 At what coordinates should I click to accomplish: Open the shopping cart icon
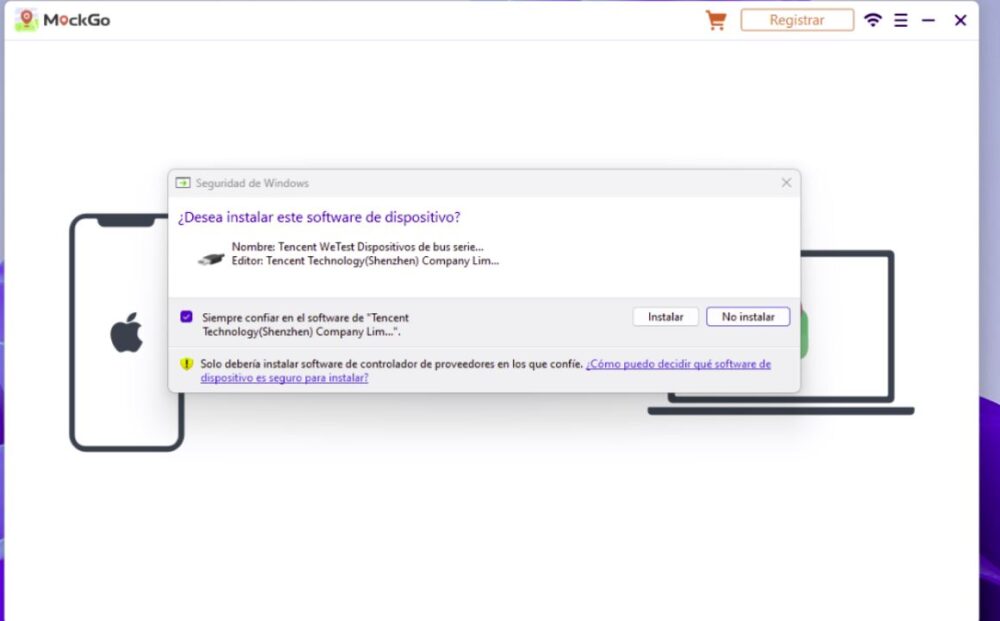tap(716, 20)
